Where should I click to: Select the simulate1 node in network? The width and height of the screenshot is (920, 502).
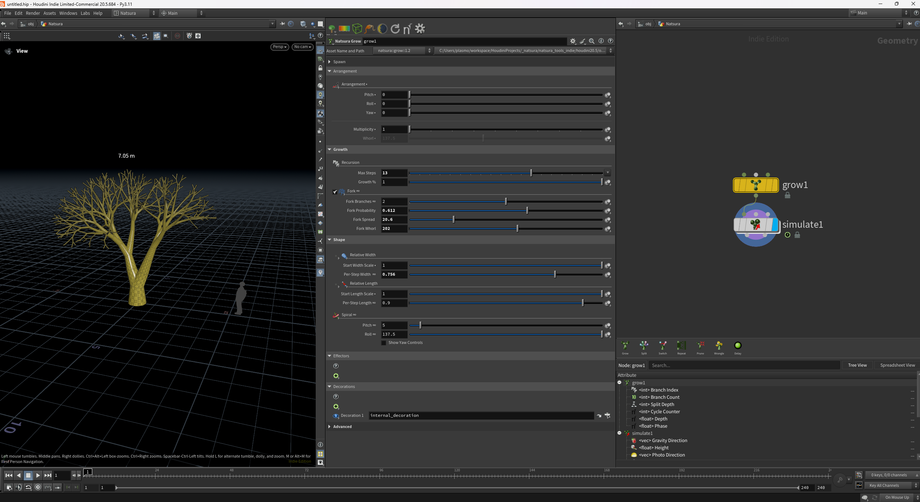755,225
